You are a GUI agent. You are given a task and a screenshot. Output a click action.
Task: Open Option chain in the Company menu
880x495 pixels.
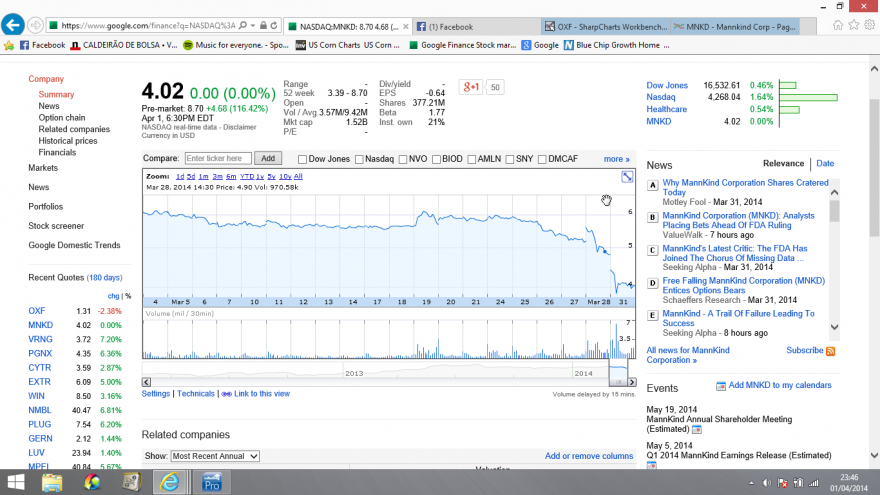pos(62,117)
